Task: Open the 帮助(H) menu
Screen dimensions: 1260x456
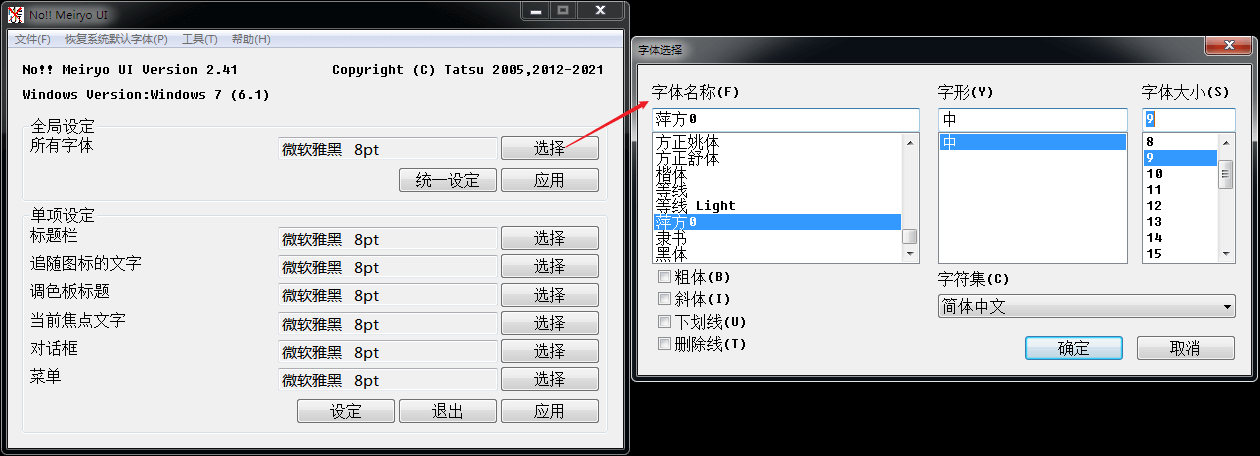Action: click(251, 39)
